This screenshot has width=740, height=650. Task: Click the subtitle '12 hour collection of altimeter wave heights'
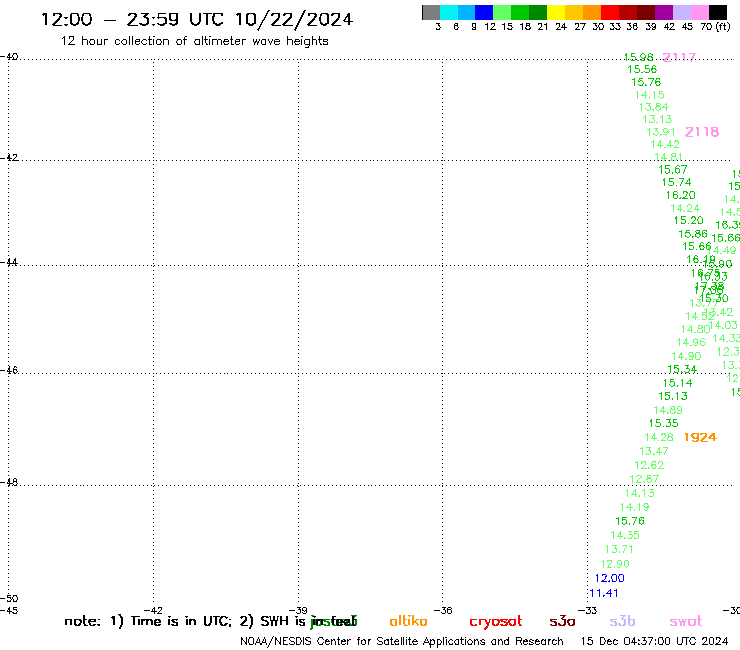click(194, 41)
